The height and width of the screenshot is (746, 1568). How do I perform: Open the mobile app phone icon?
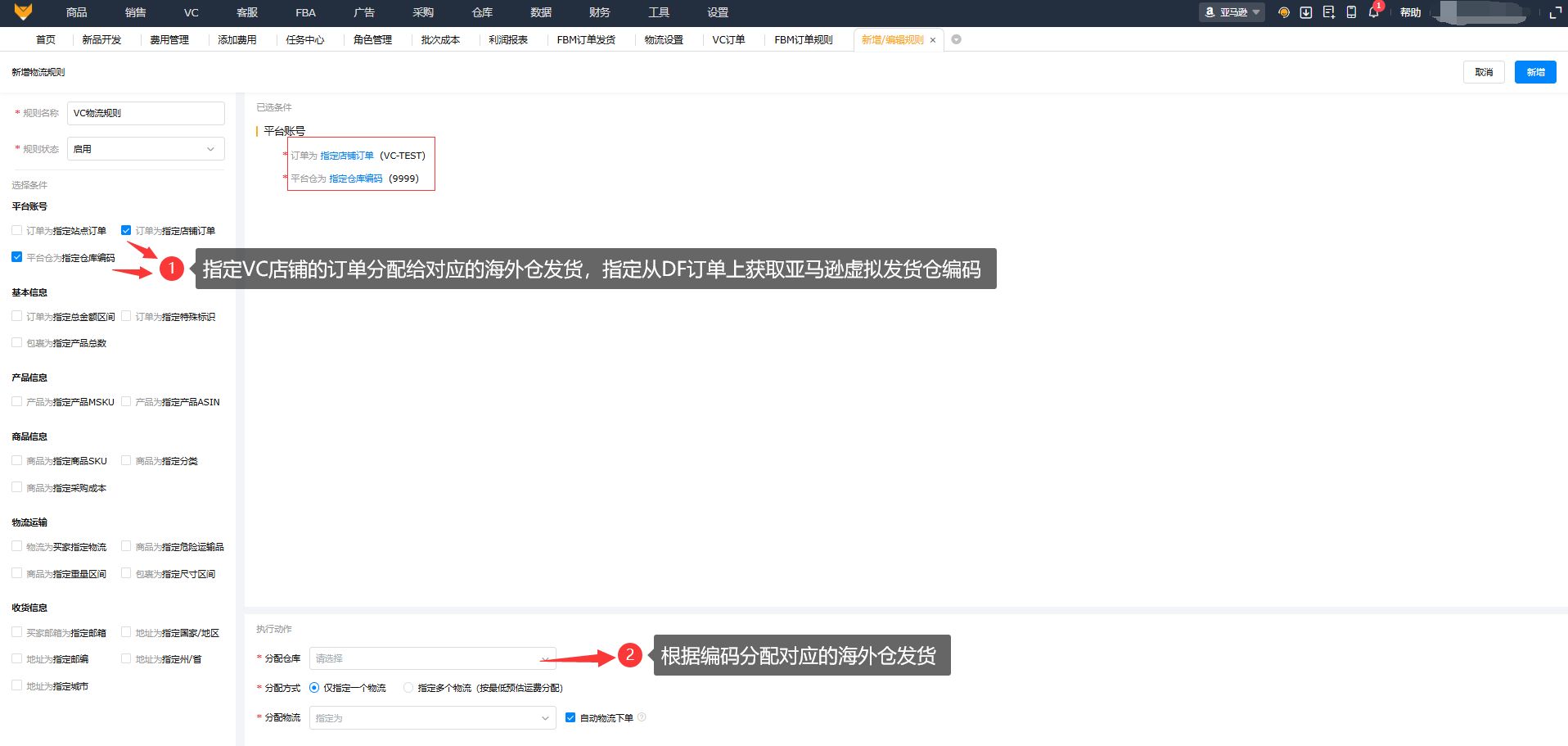click(x=1351, y=12)
